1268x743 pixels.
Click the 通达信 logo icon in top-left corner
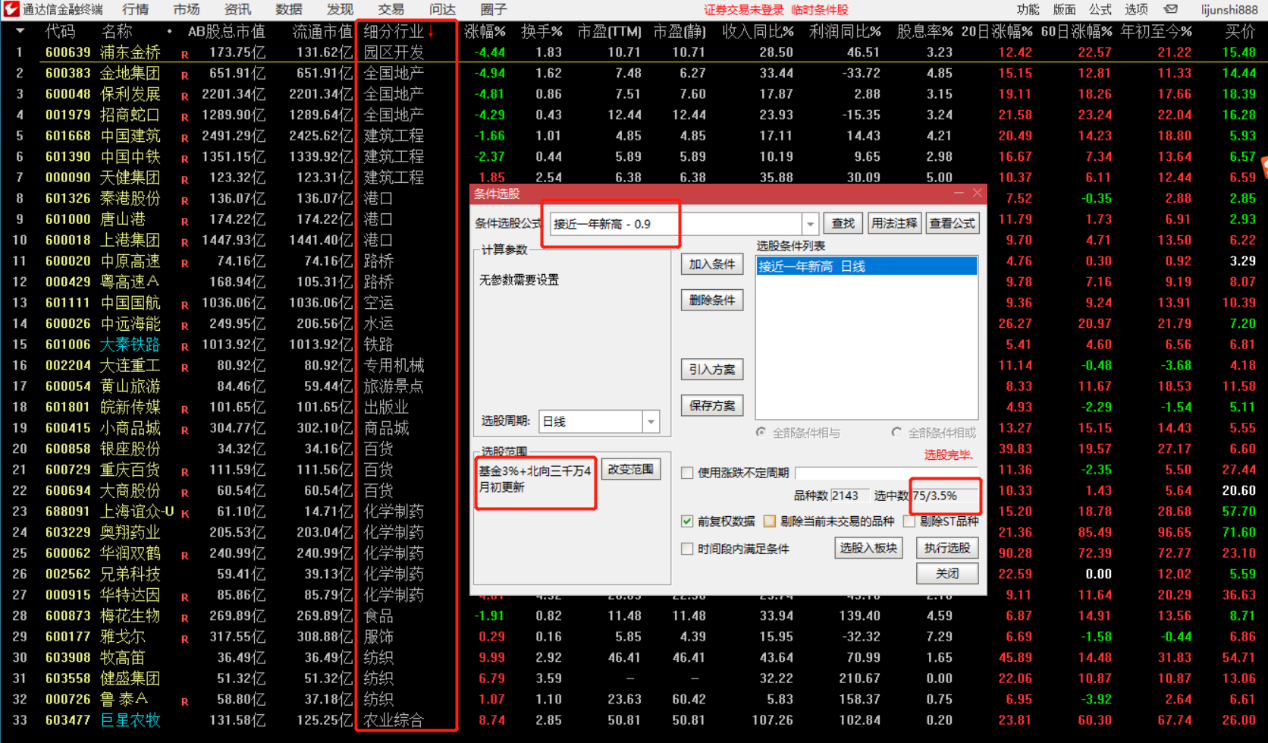(x=10, y=9)
